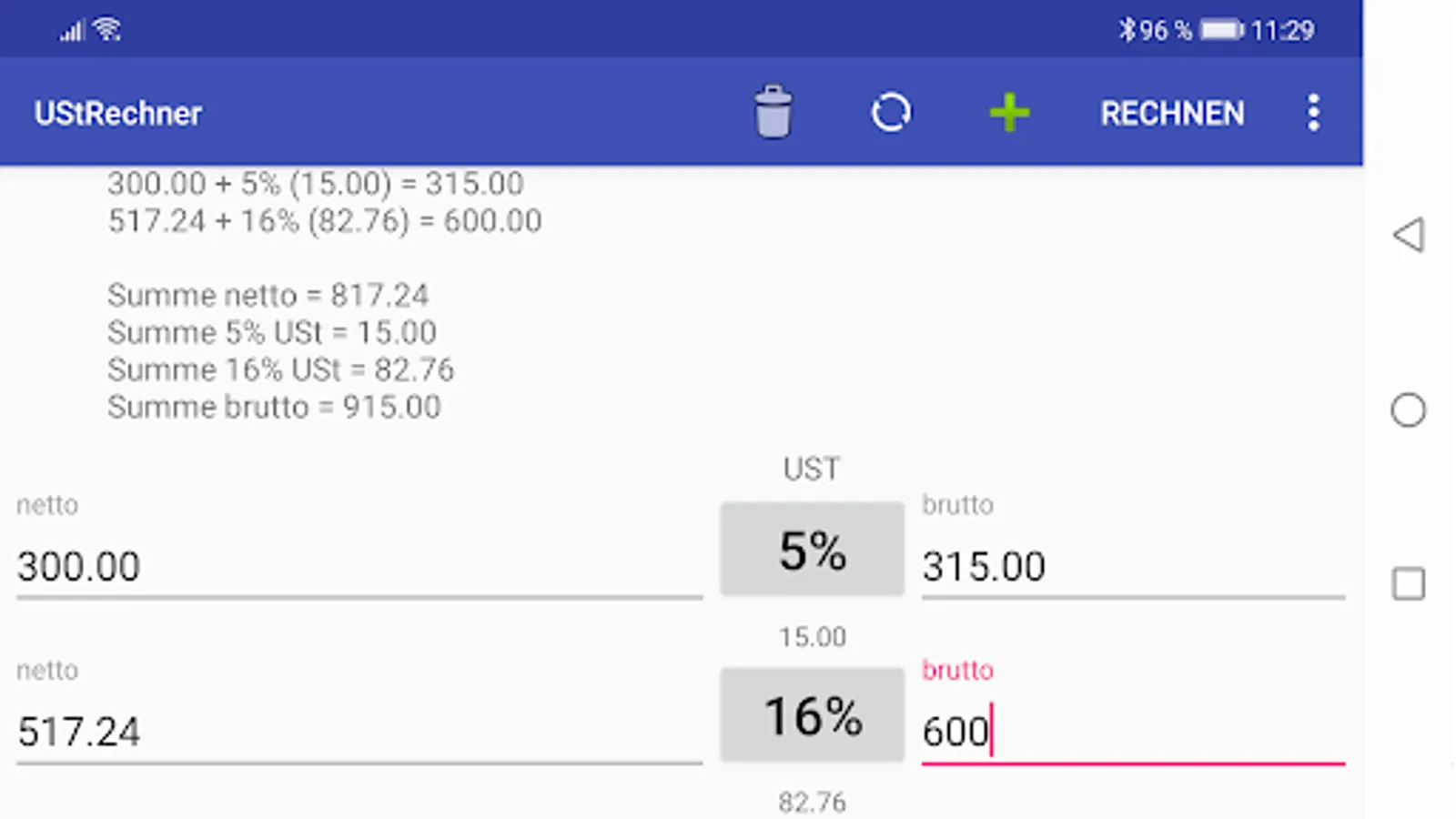The width and height of the screenshot is (1456, 819).
Task: Tap the Bluetooth status icon
Action: click(1127, 30)
